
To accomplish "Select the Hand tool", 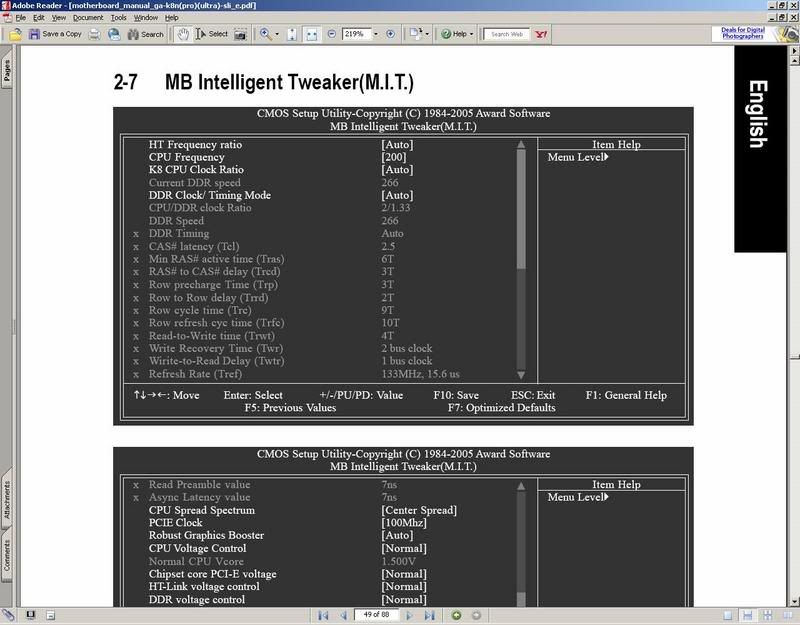I will (x=183, y=34).
